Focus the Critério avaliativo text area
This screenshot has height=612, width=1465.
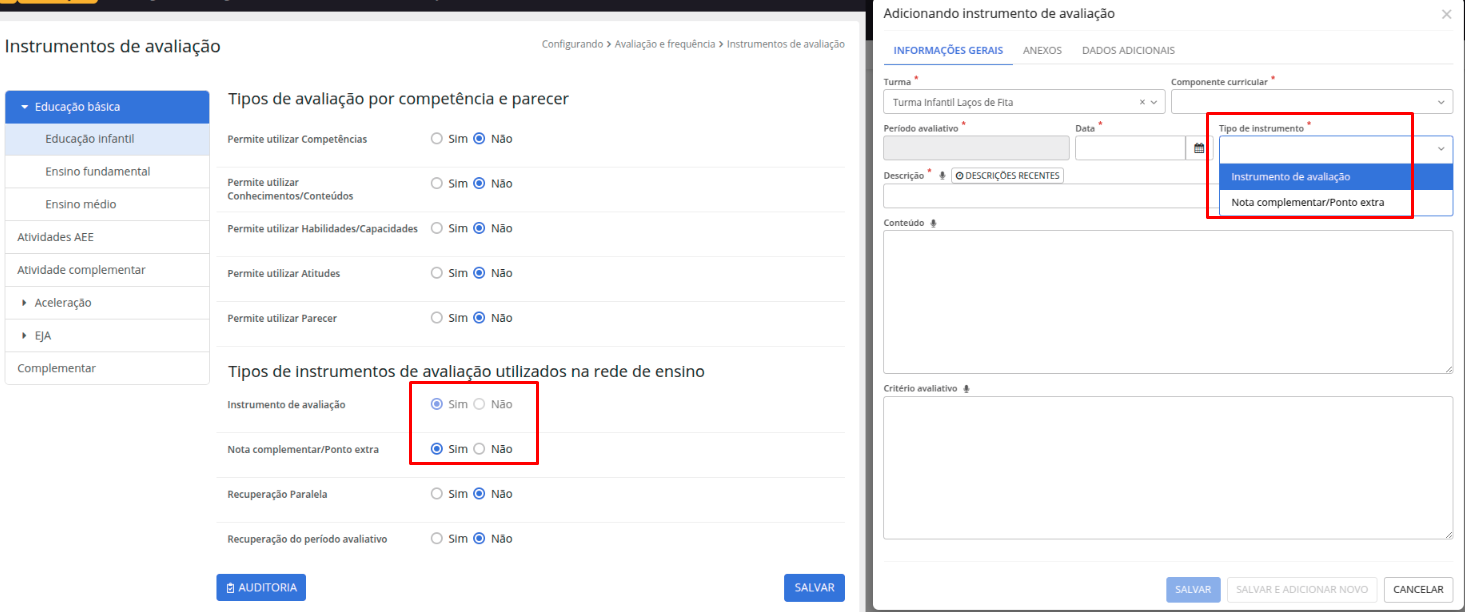1168,468
